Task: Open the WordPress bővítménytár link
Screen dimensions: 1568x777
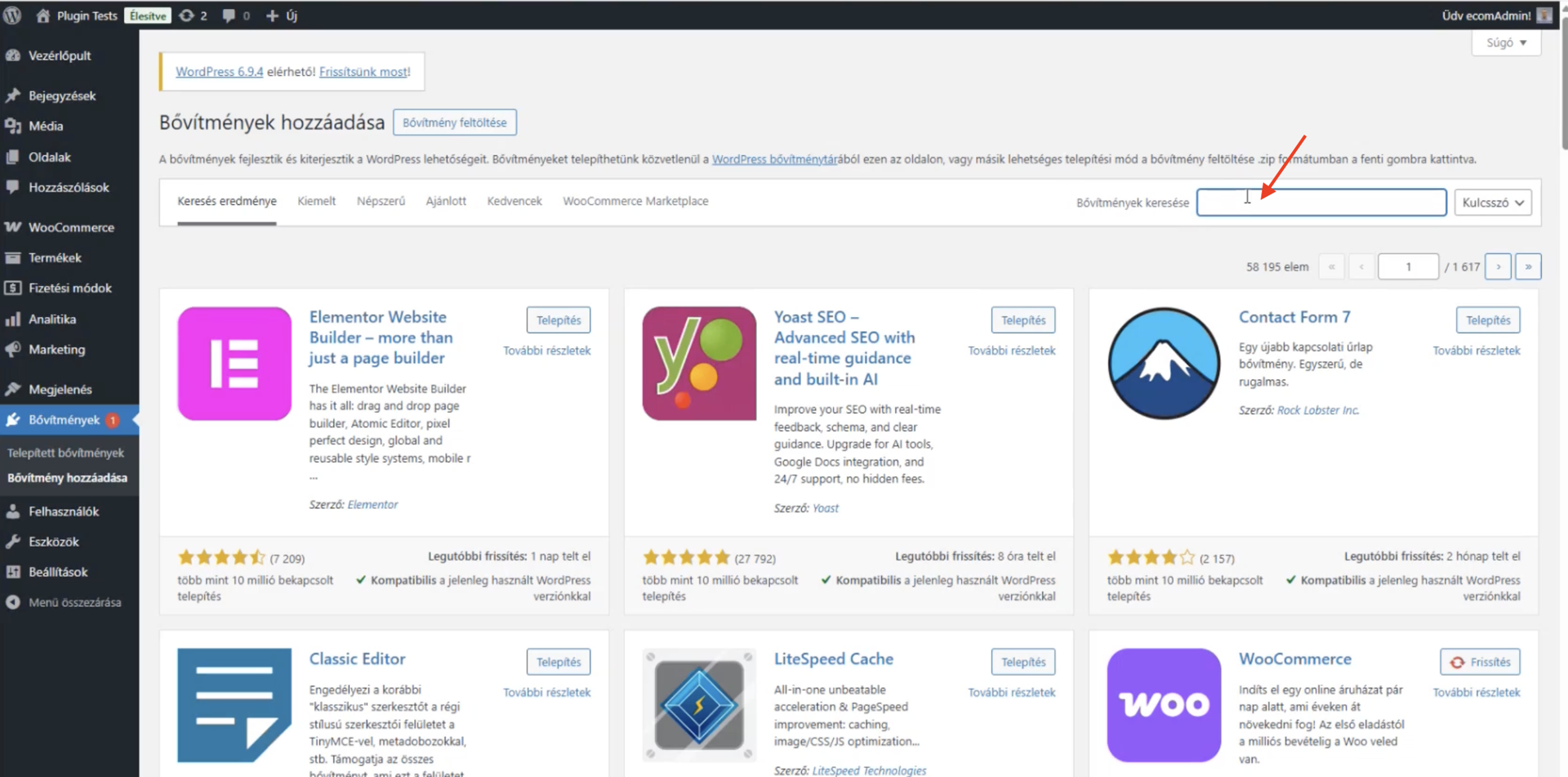Action: (774, 159)
